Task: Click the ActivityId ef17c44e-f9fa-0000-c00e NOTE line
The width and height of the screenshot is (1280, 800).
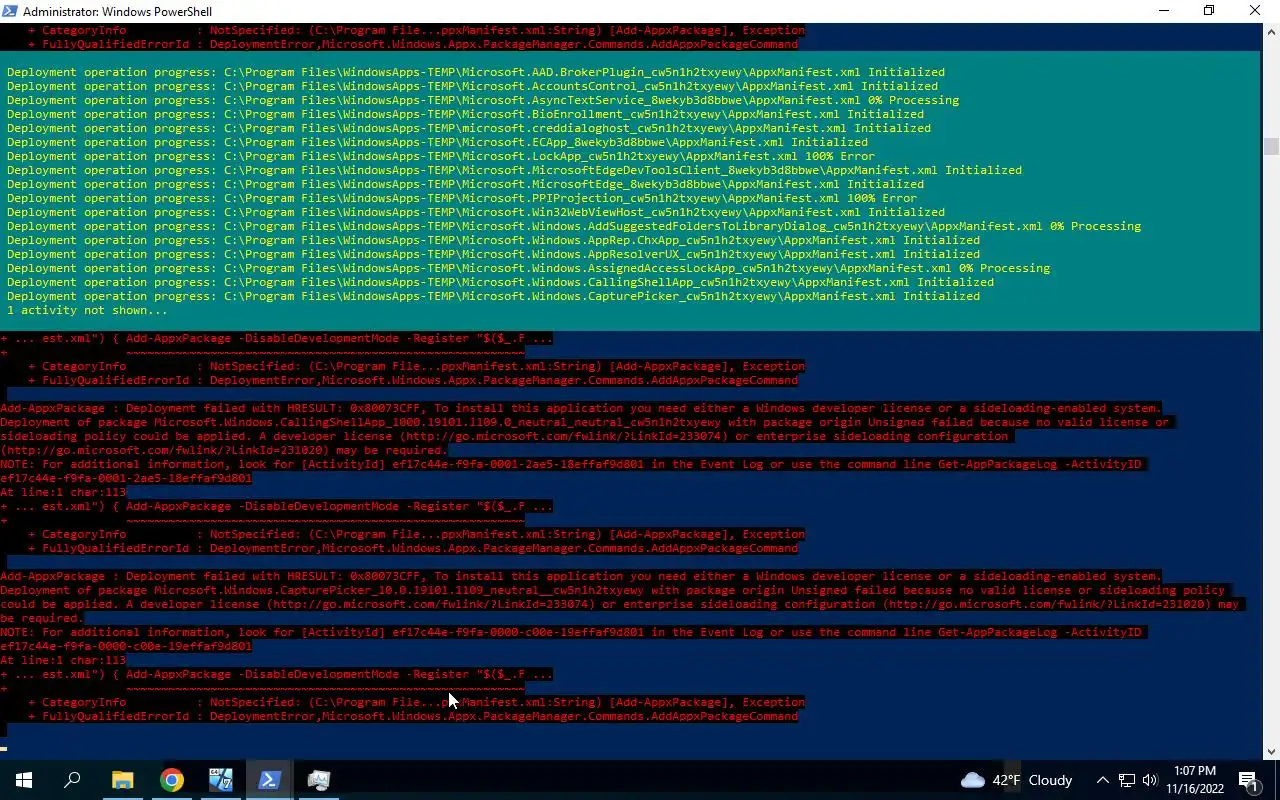Action: [570, 632]
